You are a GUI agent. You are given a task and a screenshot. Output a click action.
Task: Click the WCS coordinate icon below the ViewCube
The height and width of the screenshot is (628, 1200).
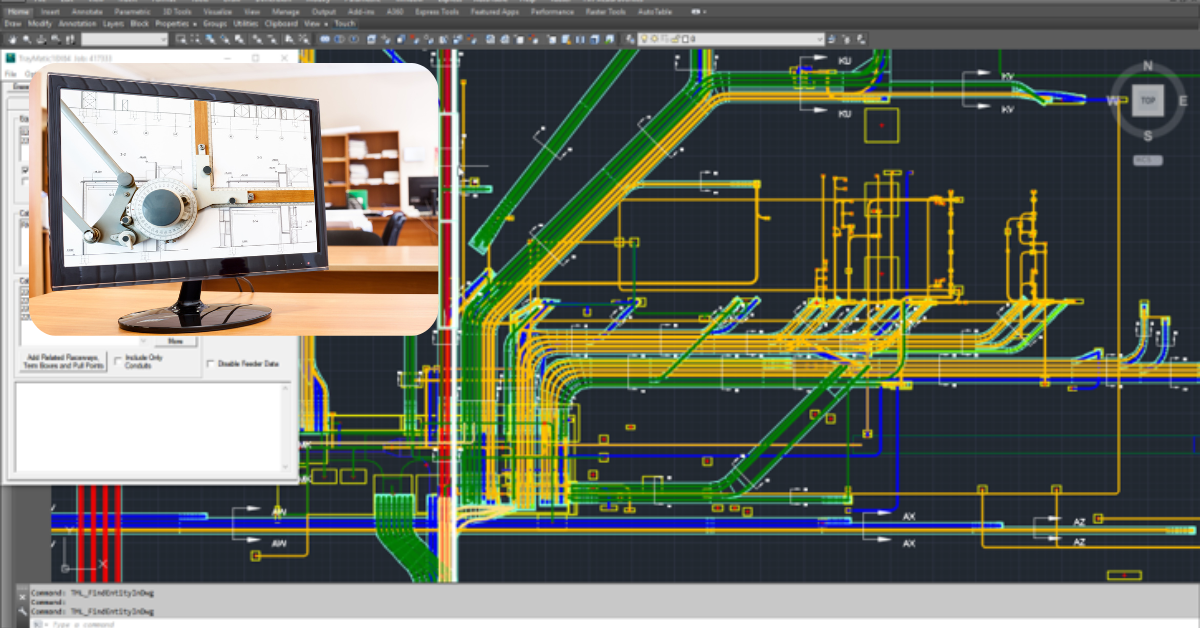click(x=1148, y=160)
